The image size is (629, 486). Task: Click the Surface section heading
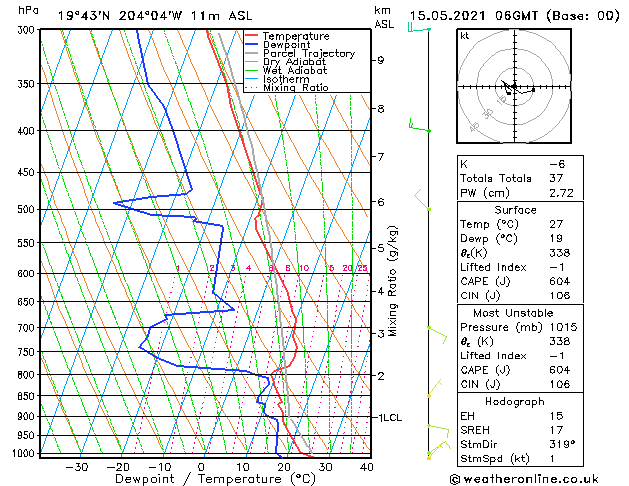click(515, 210)
